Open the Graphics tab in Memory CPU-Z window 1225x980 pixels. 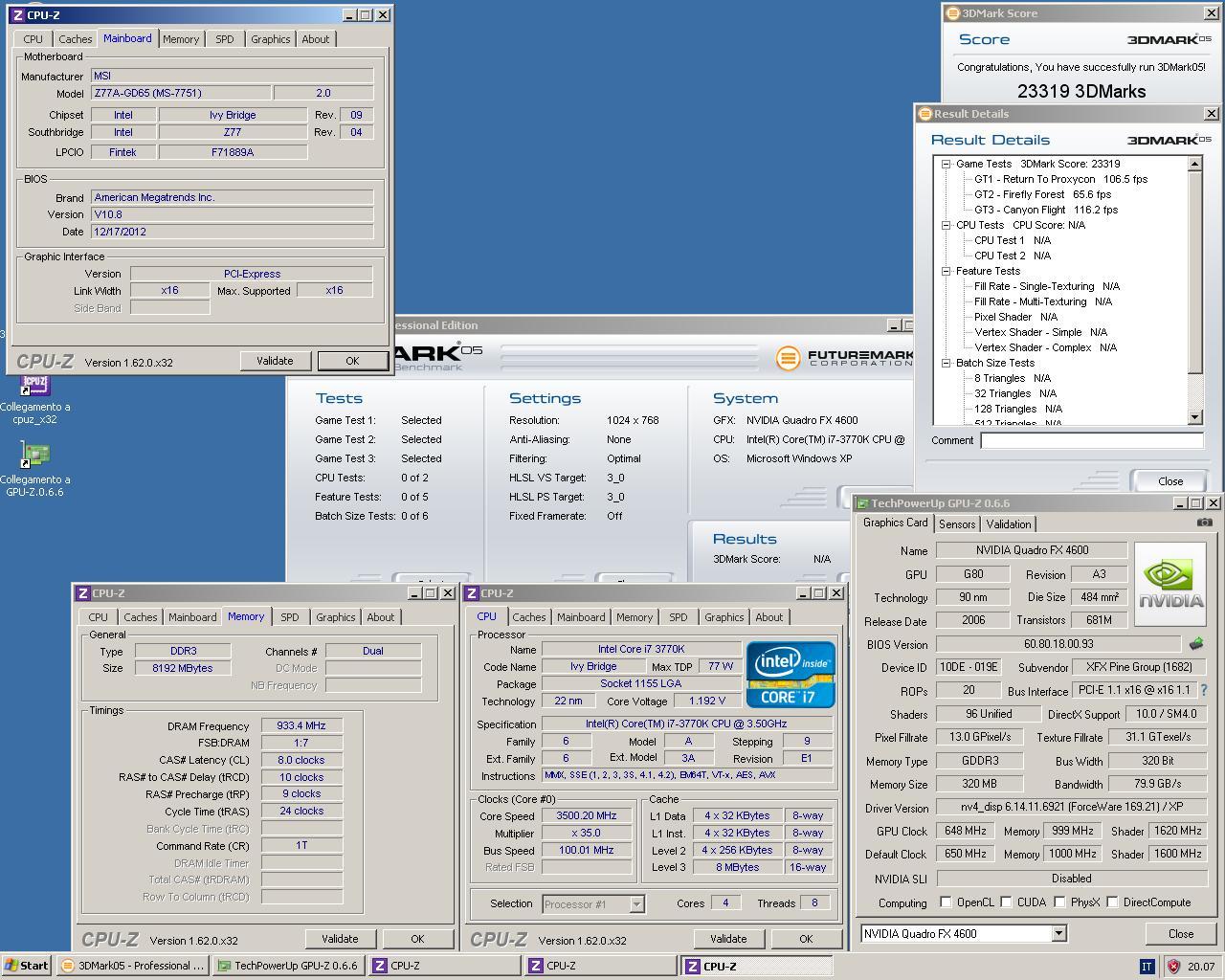point(335,617)
